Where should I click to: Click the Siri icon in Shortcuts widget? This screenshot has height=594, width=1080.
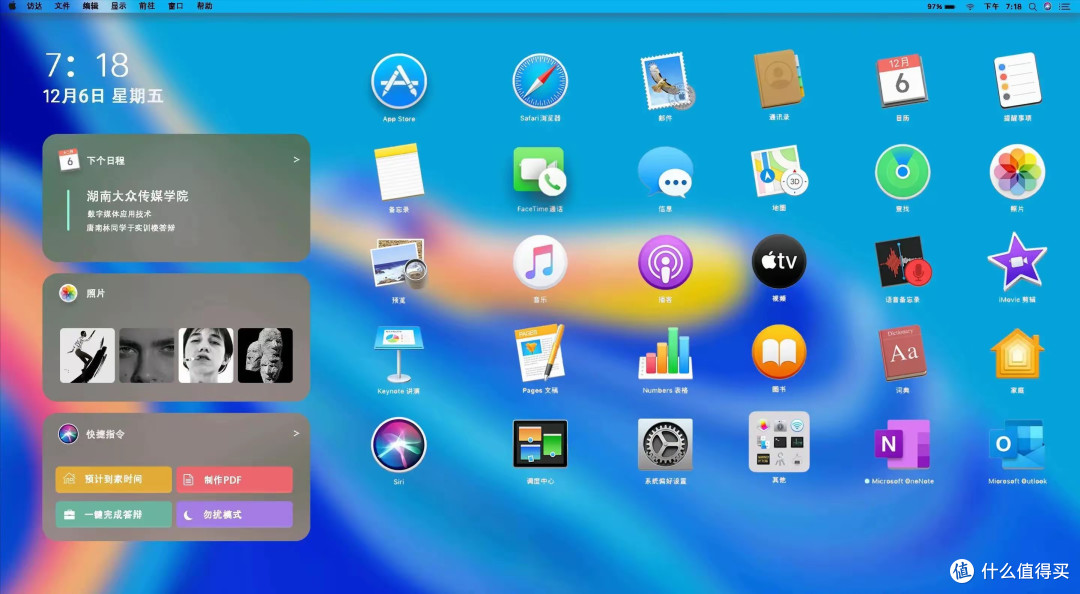pyautogui.click(x=68, y=433)
